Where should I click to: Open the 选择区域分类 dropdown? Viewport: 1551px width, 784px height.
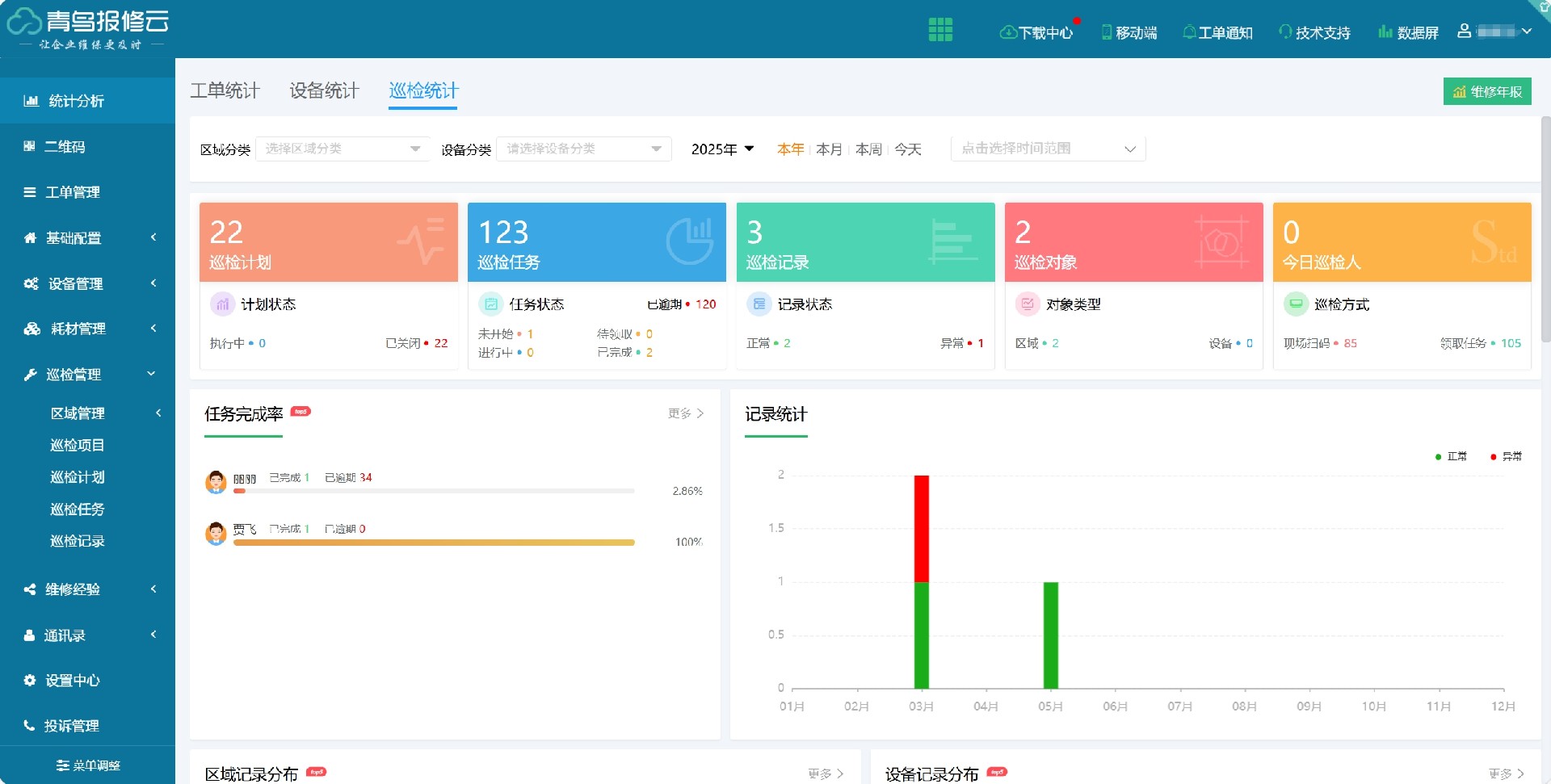pos(341,149)
